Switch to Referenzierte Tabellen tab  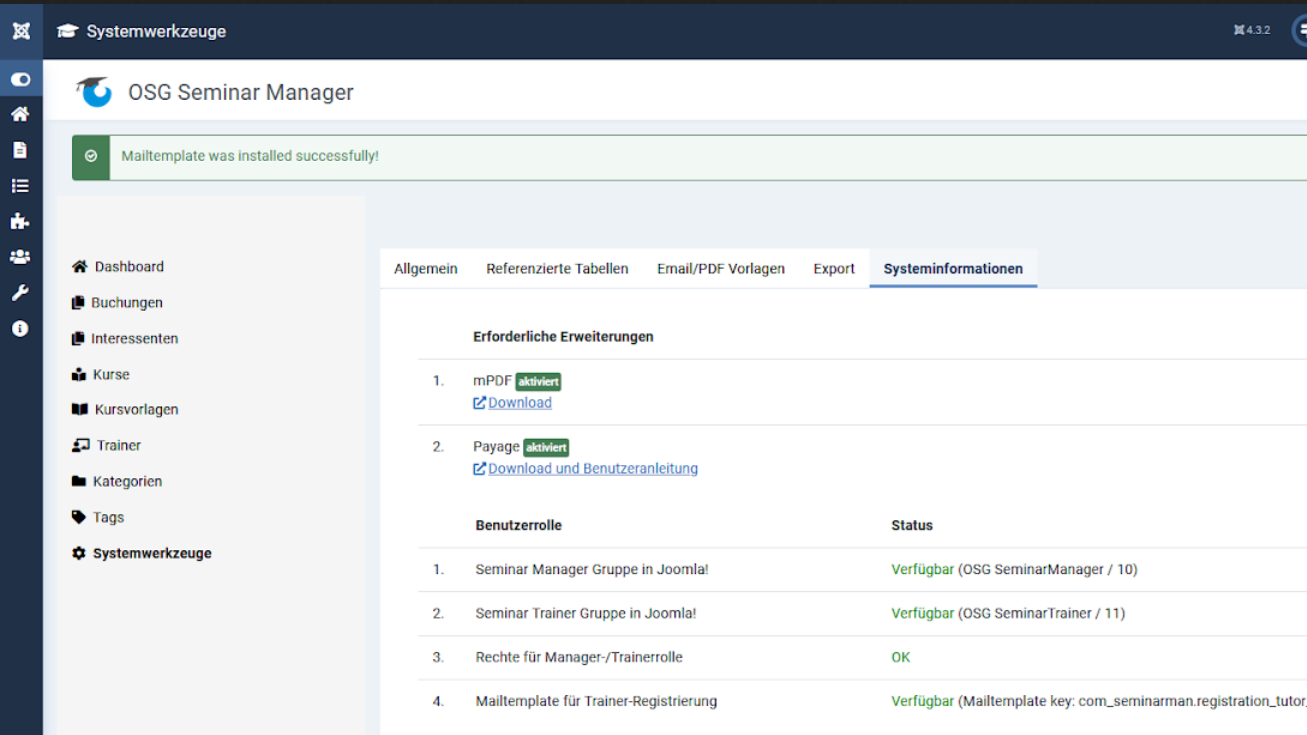click(557, 269)
